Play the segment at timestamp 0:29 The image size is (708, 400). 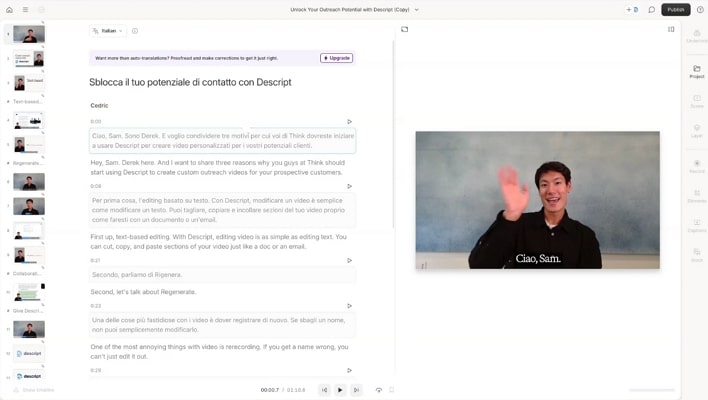[349, 370]
